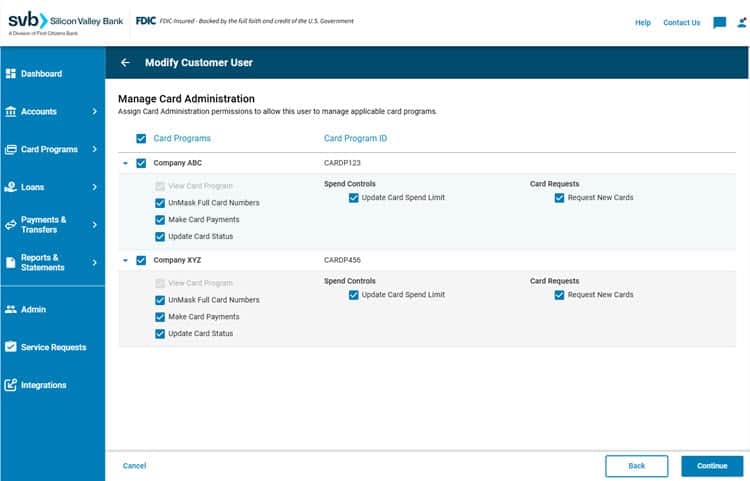This screenshot has height=481, width=750.
Task: Click the SVB Silicon Valley Bank logo
Action: tap(66, 23)
